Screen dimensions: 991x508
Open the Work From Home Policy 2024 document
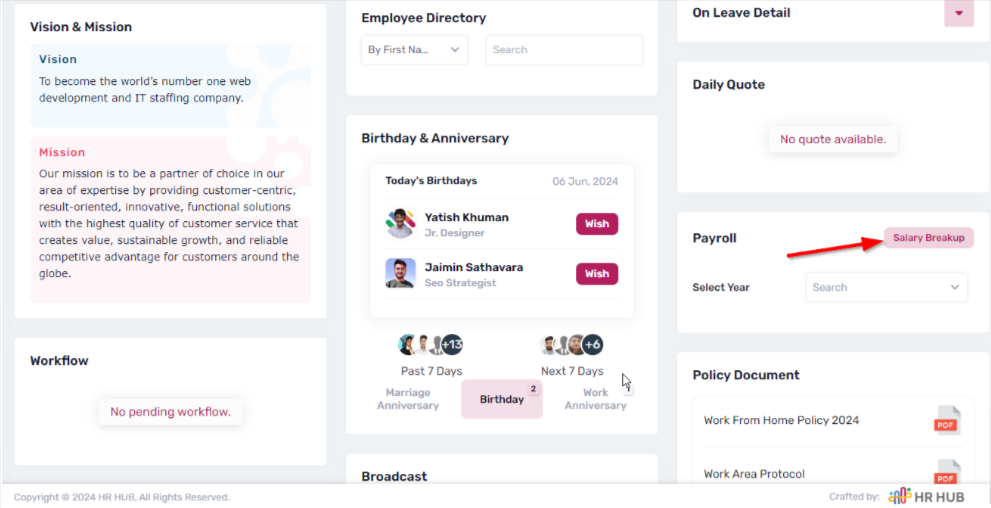click(x=781, y=421)
